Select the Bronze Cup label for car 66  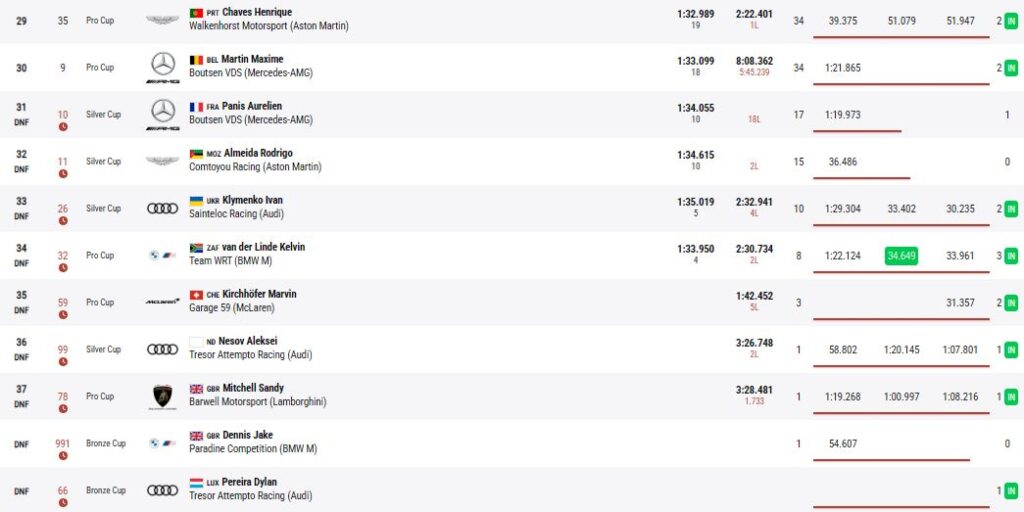106,490
